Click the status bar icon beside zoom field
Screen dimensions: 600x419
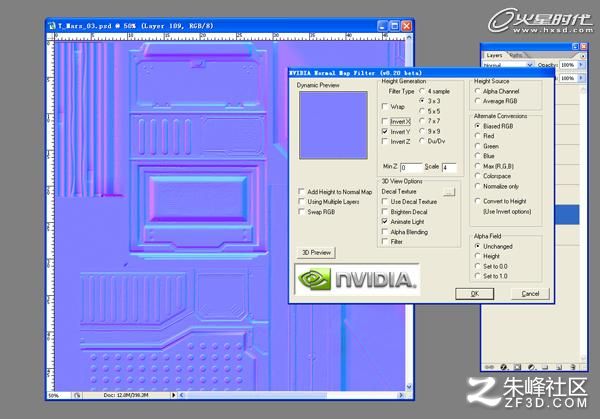pyautogui.click(x=77, y=395)
